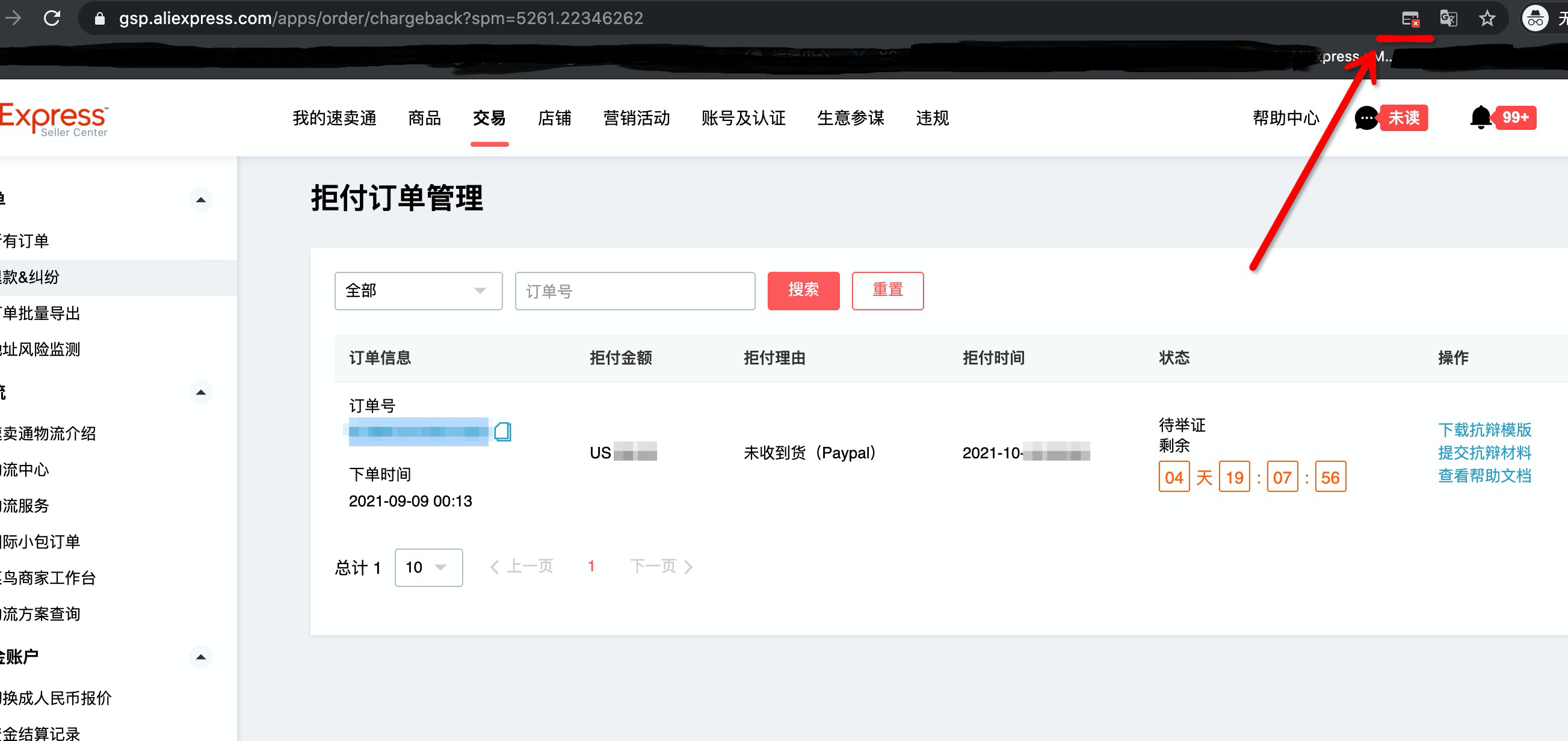Open the Google Translate icon in address bar
Screen dimensions: 1568x741
[1449, 18]
